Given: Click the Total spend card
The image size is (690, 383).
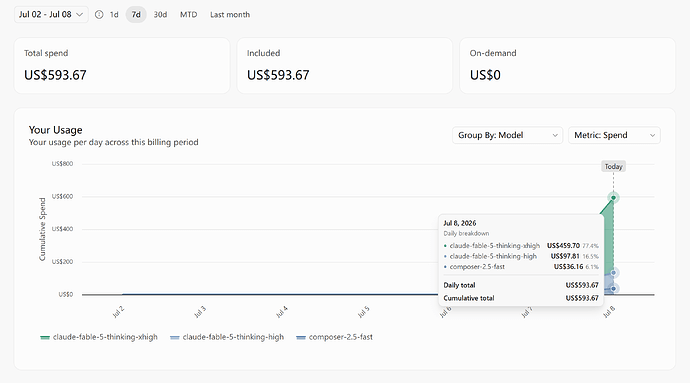Looking at the screenshot, I should click(x=122, y=66).
